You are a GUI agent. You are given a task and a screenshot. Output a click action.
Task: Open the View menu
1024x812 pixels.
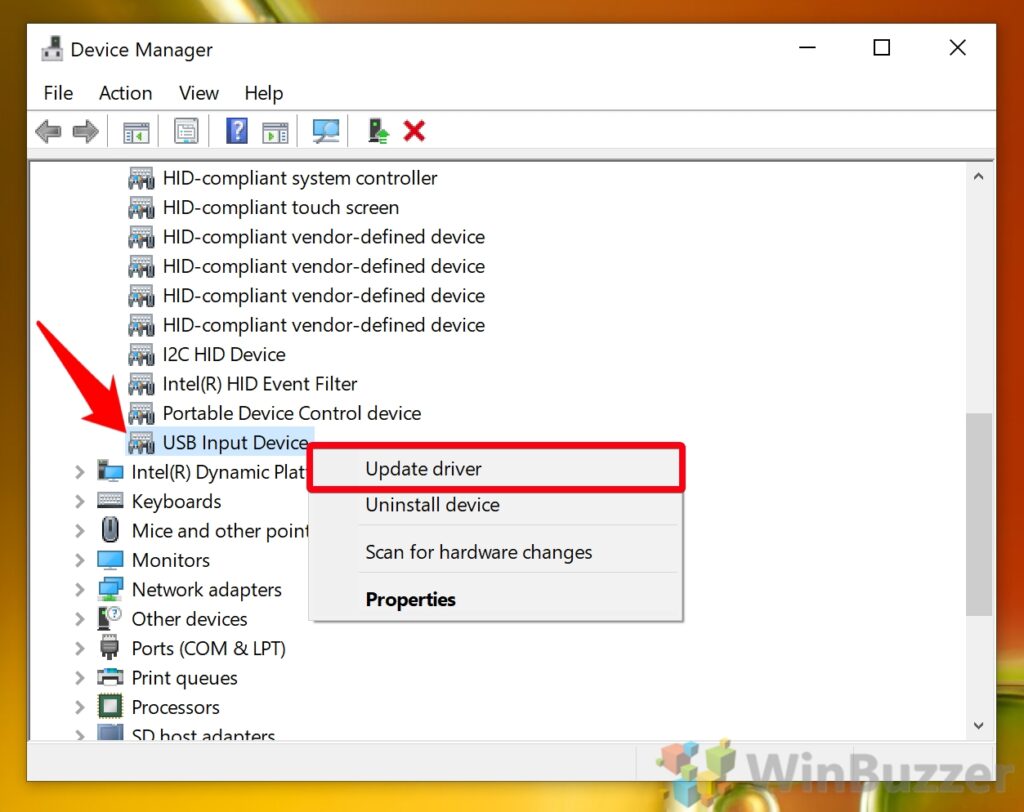pos(198,92)
